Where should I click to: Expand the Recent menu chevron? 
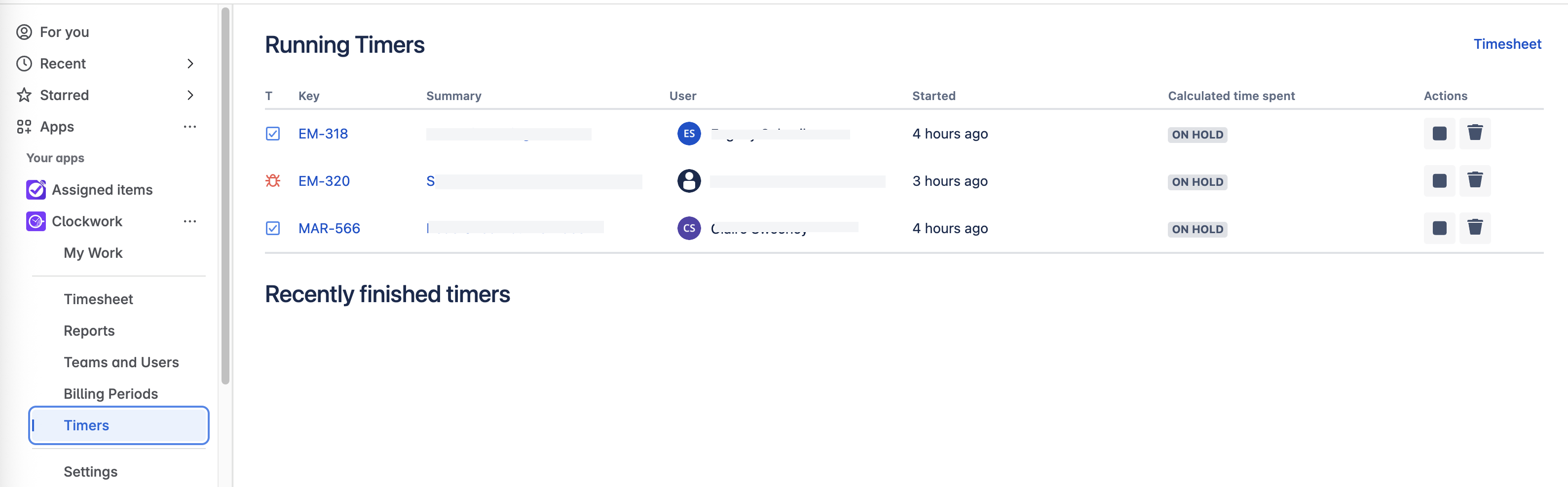pos(190,64)
